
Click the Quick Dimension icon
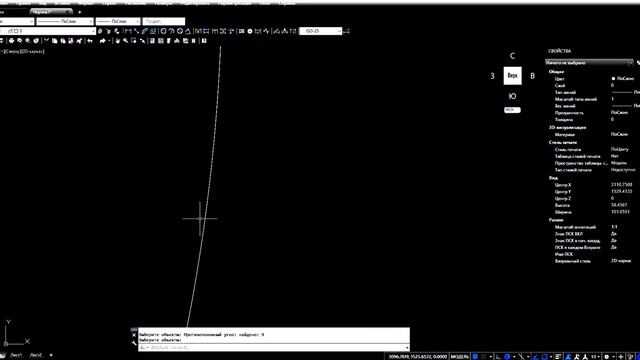tap(198, 31)
